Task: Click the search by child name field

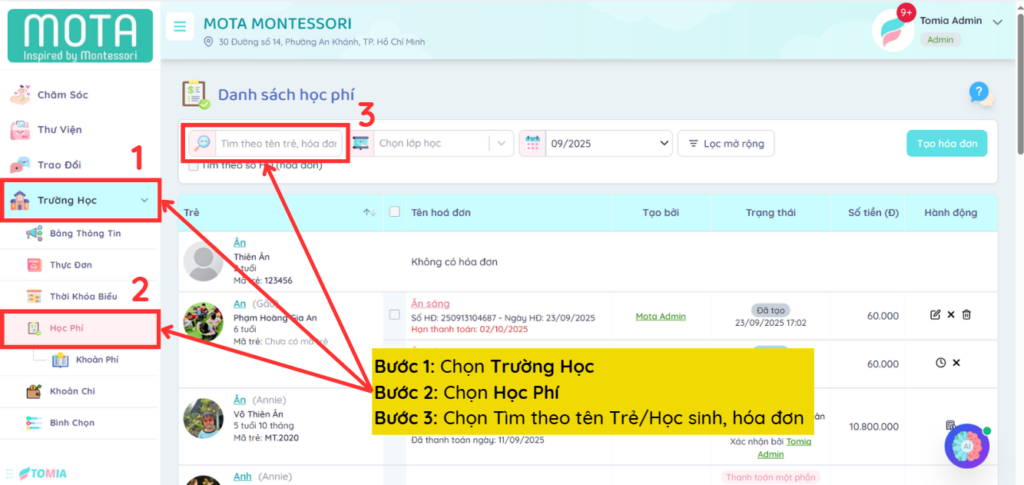Action: (x=279, y=144)
